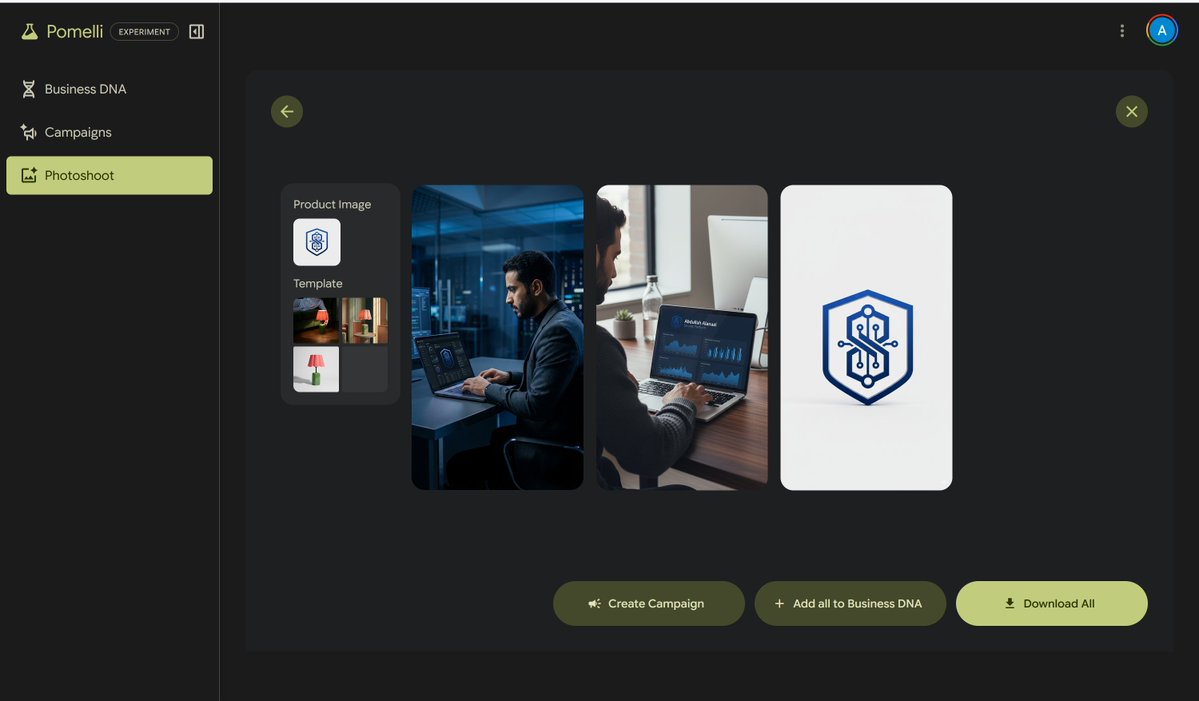Image resolution: width=1199 pixels, height=701 pixels.
Task: Click the plus icon in Add all button
Action: [x=779, y=603]
